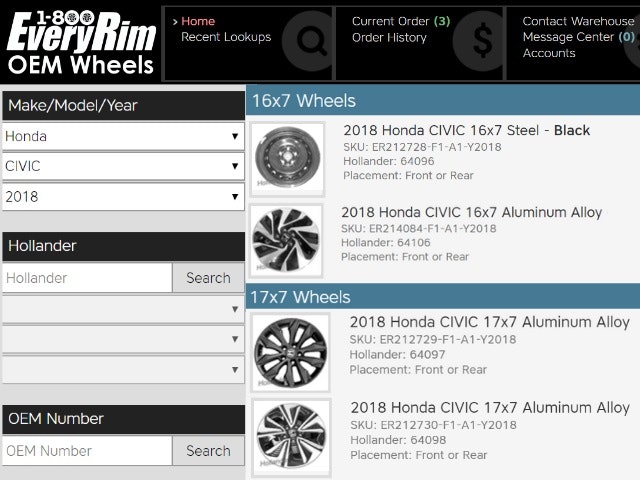Click the 16x7 Wheels section header
Viewport: 640px width, 480px height.
pyautogui.click(x=443, y=101)
